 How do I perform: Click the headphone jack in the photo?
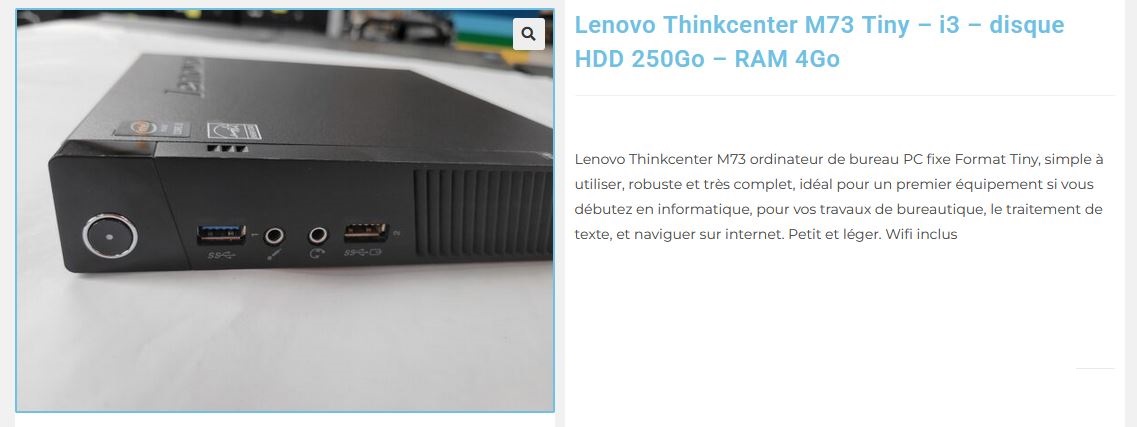click(x=318, y=236)
